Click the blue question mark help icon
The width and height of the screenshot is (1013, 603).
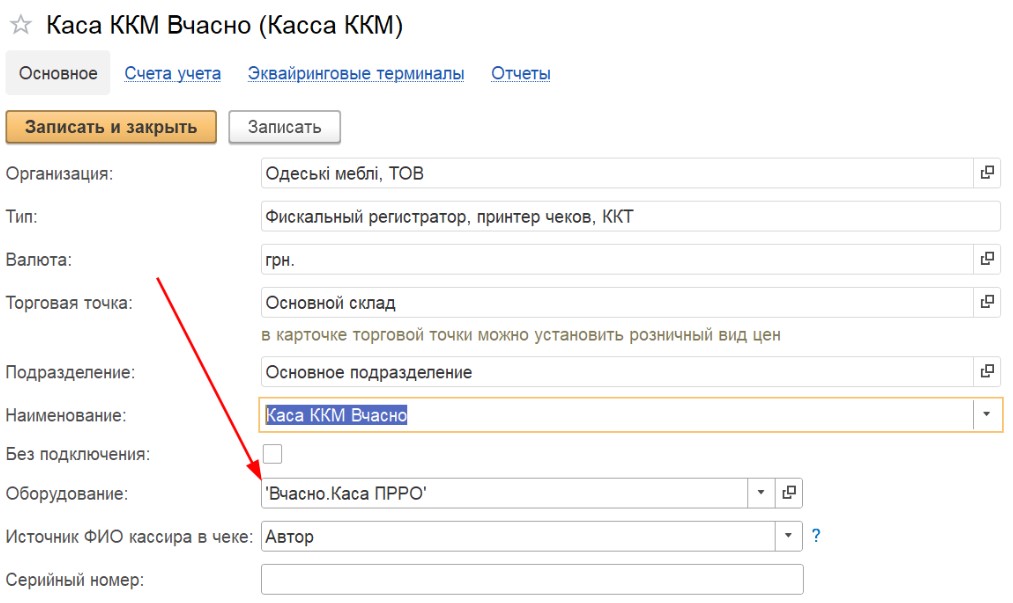(816, 536)
